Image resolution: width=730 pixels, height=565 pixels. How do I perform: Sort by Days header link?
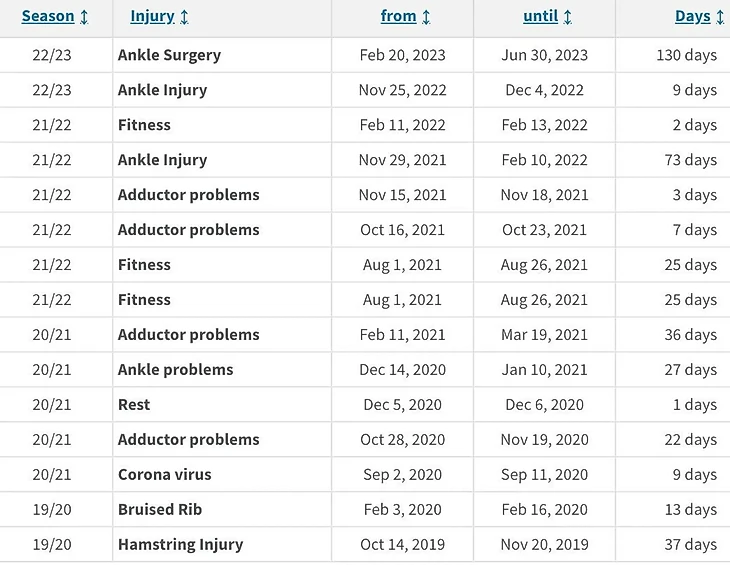692,16
